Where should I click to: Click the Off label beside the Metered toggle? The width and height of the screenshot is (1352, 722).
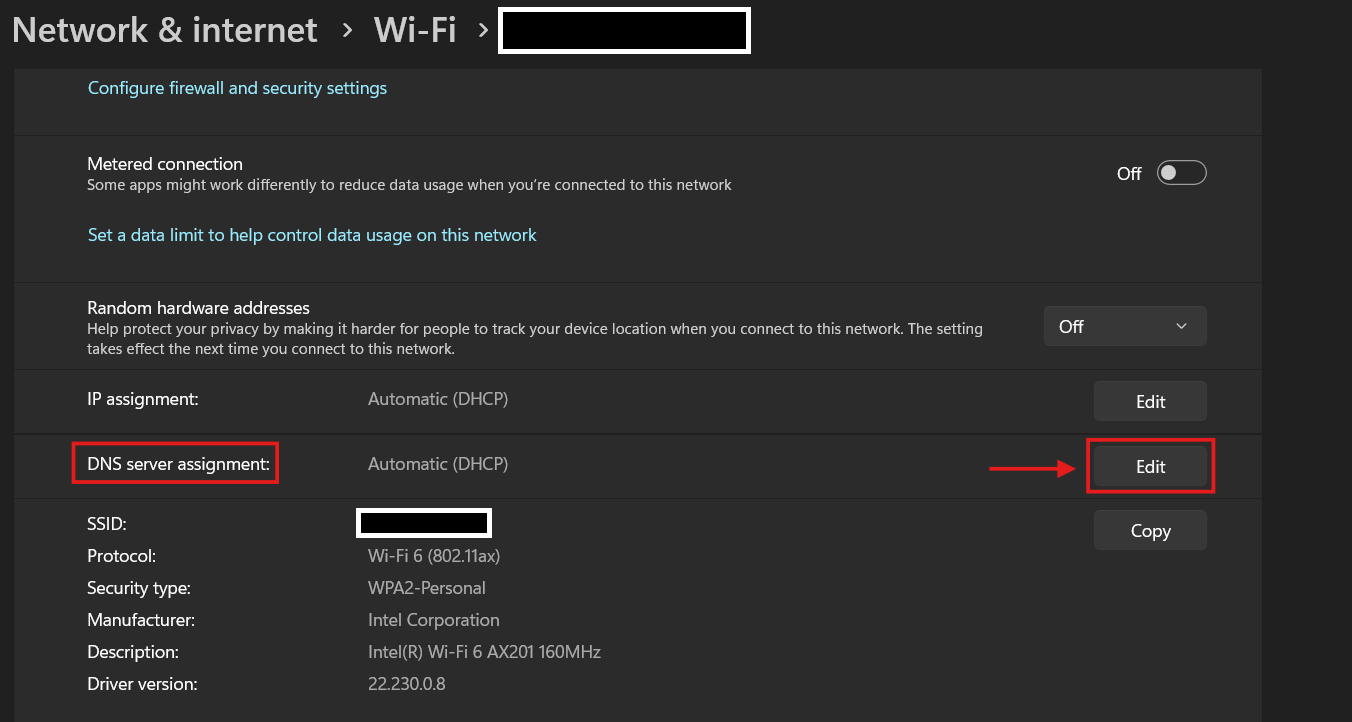coord(1129,174)
